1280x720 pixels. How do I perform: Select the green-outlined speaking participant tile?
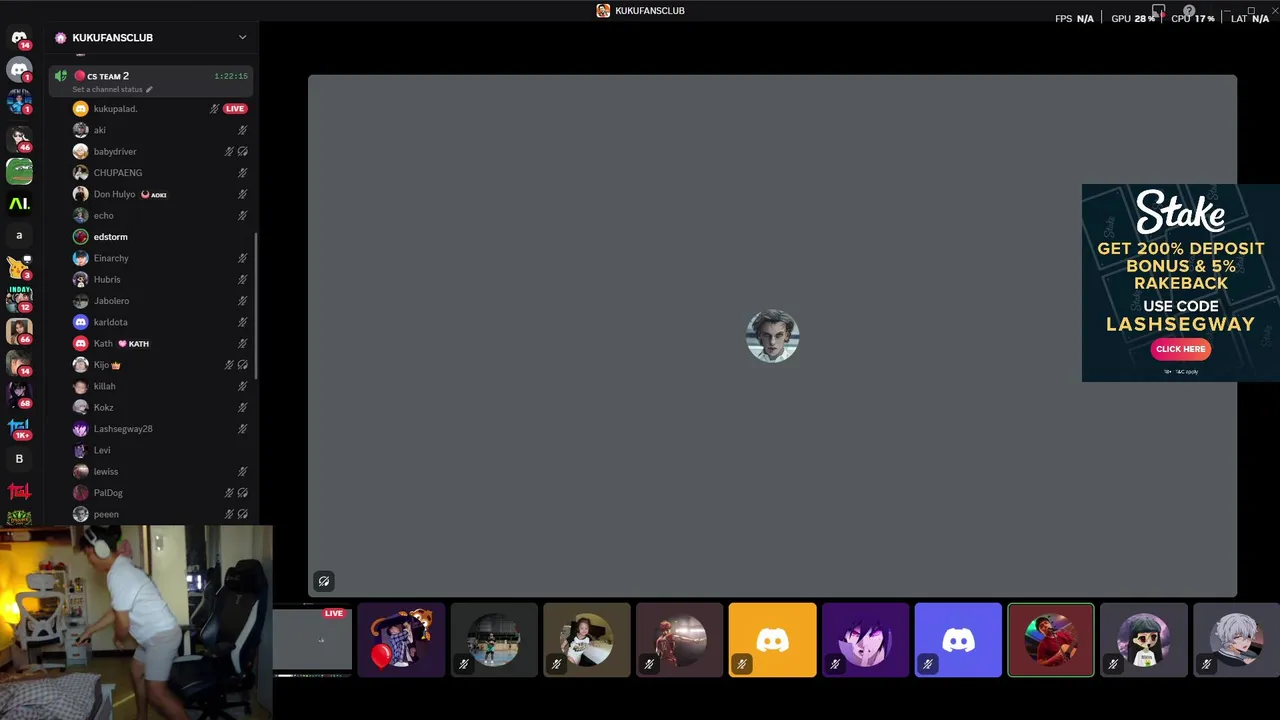[1051, 640]
